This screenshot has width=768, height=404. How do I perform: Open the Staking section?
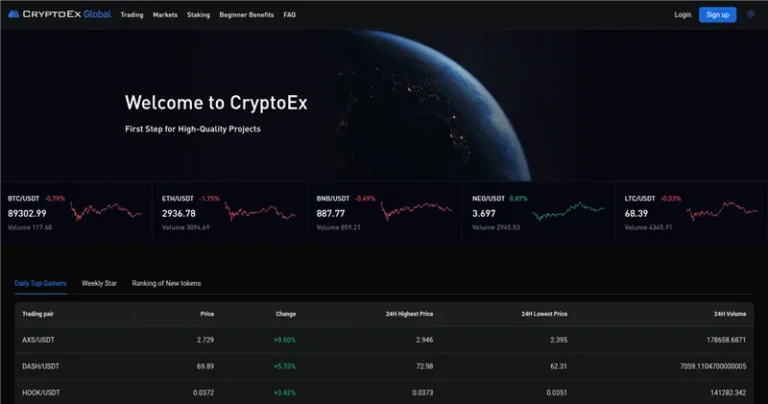coord(198,15)
